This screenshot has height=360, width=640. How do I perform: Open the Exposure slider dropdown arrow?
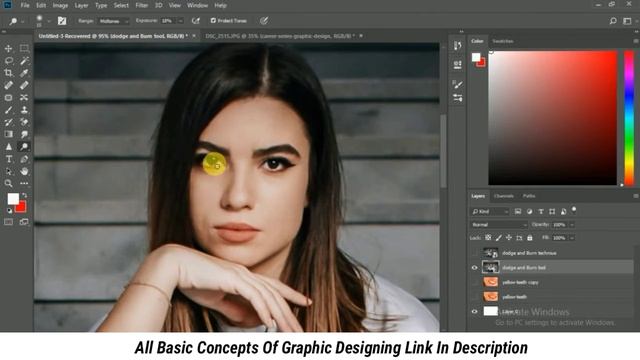[x=180, y=21]
